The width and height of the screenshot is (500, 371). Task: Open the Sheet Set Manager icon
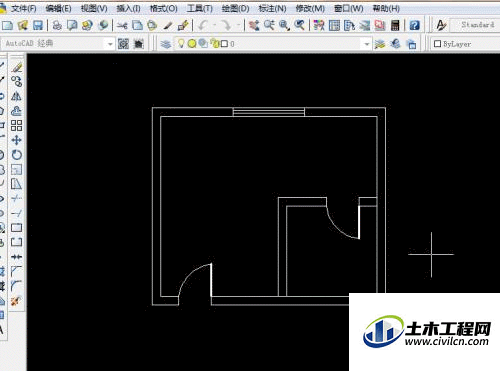point(365,25)
